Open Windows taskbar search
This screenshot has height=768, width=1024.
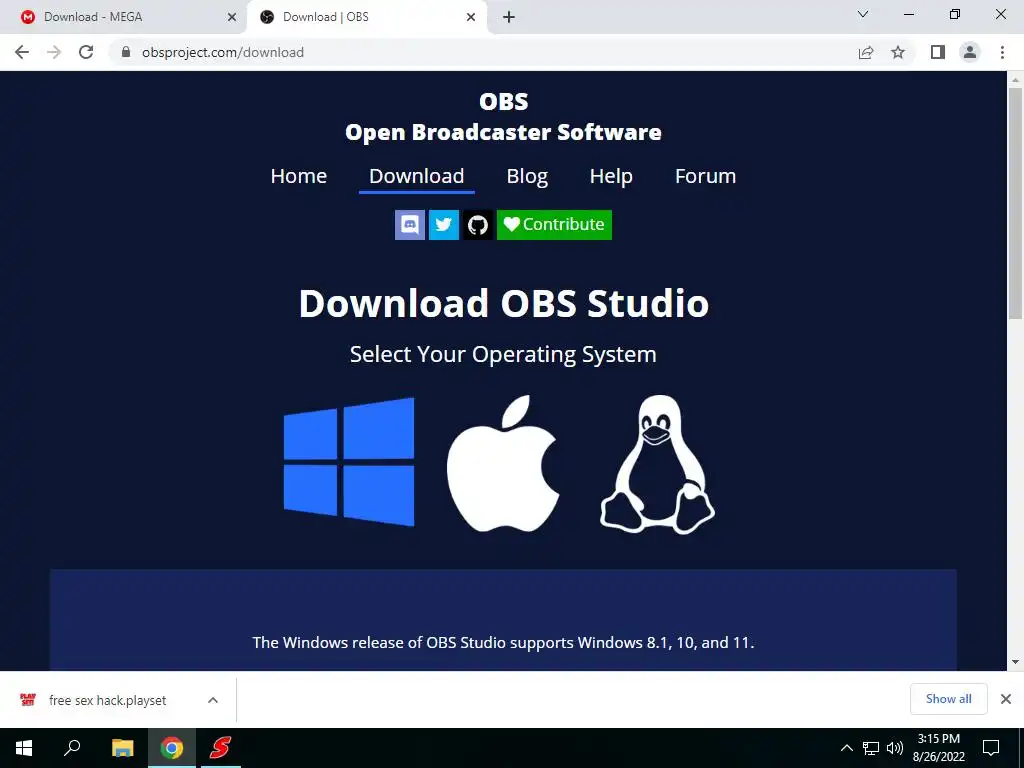pyautogui.click(x=72, y=748)
